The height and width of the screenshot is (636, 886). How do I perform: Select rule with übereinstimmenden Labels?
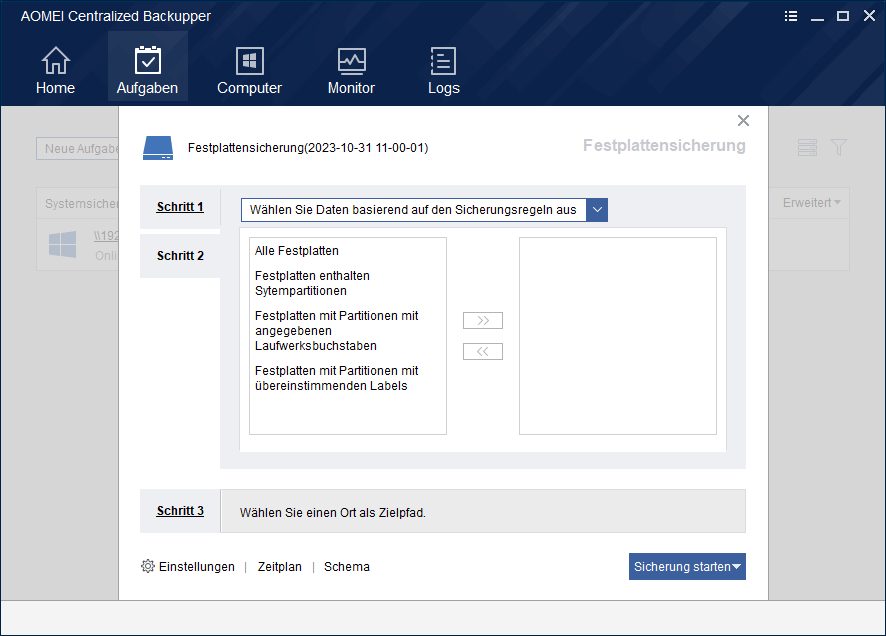pyautogui.click(x=336, y=378)
